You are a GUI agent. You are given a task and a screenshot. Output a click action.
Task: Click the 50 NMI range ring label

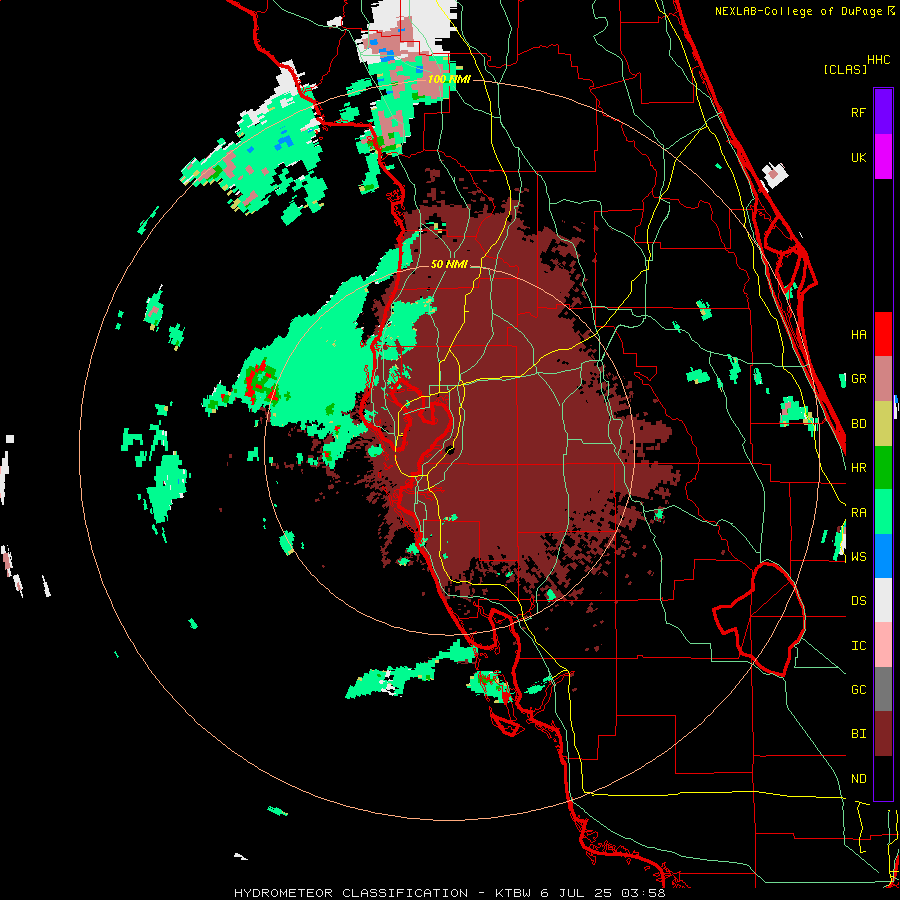[x=449, y=264]
